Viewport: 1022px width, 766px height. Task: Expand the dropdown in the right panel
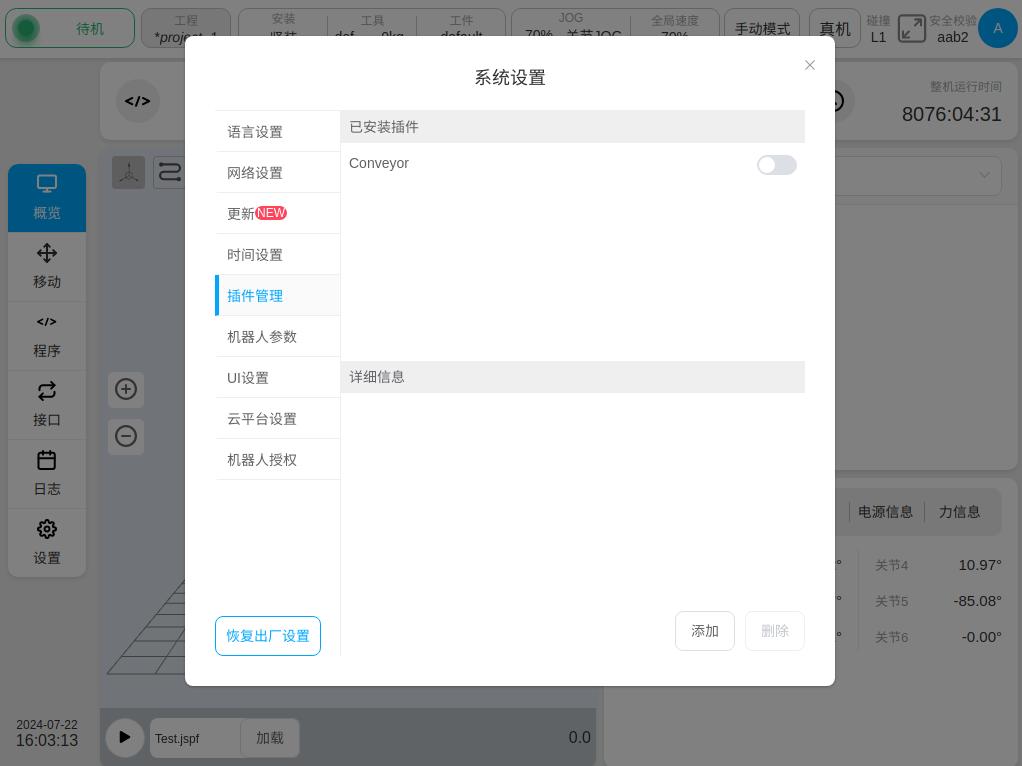[x=983, y=176]
